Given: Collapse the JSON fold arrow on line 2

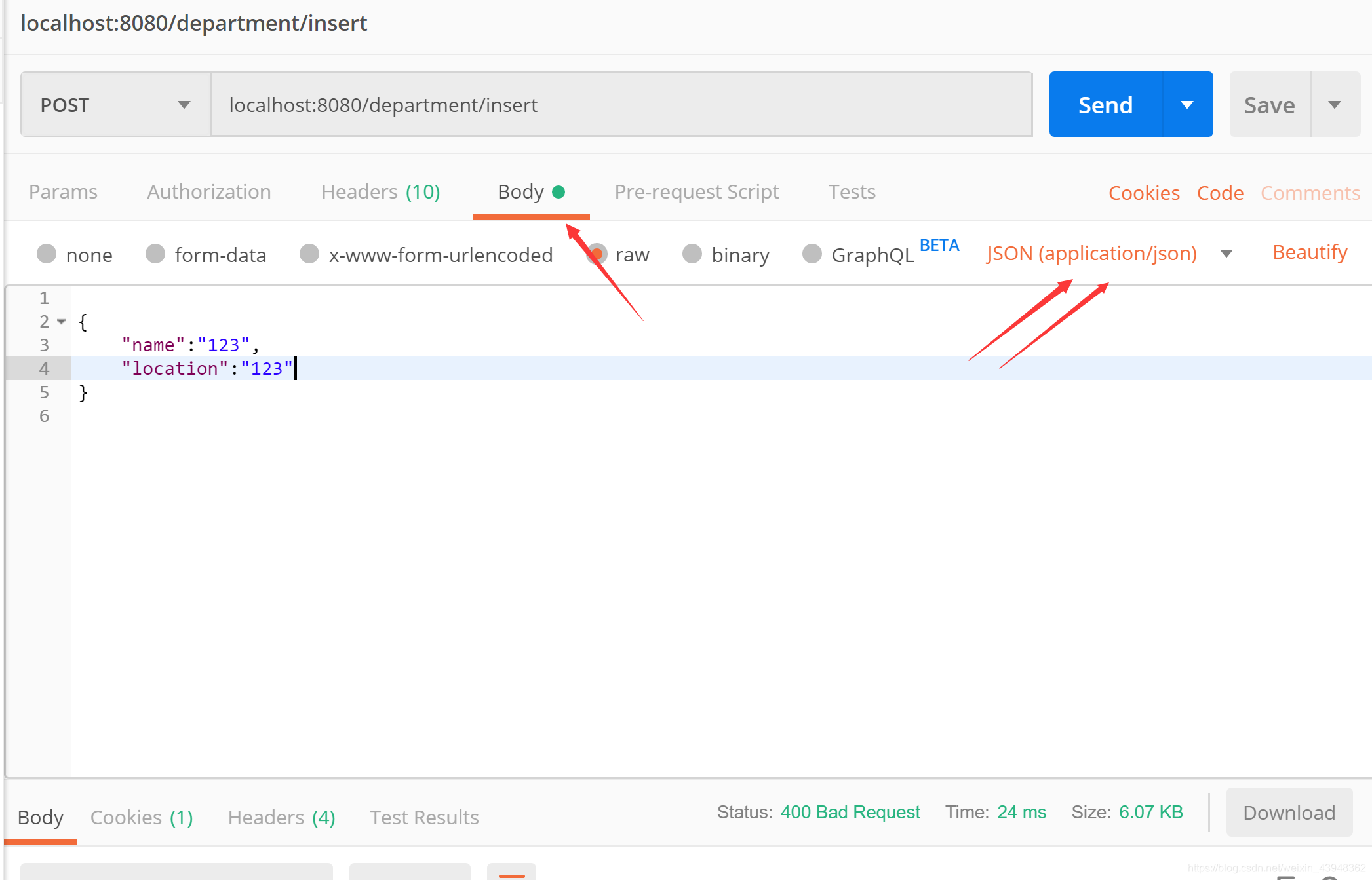Looking at the screenshot, I should pos(62,322).
